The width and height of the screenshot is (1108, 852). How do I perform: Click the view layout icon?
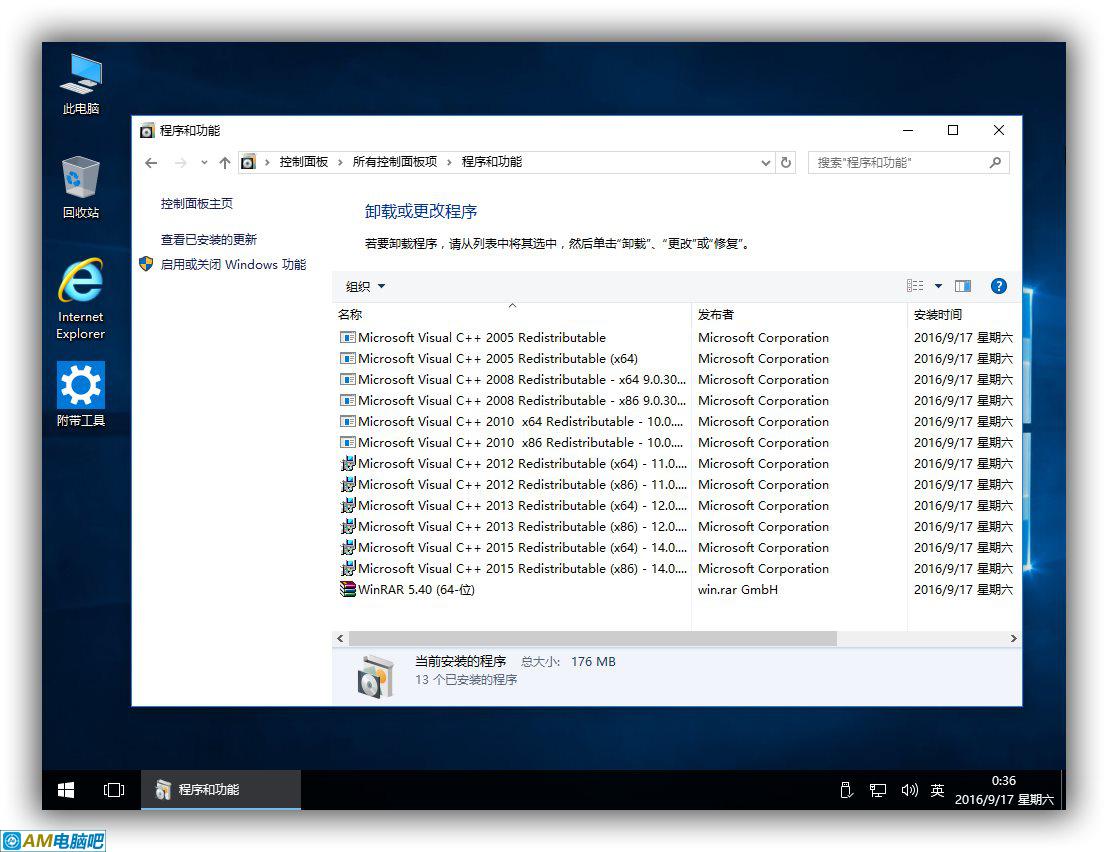point(915,285)
